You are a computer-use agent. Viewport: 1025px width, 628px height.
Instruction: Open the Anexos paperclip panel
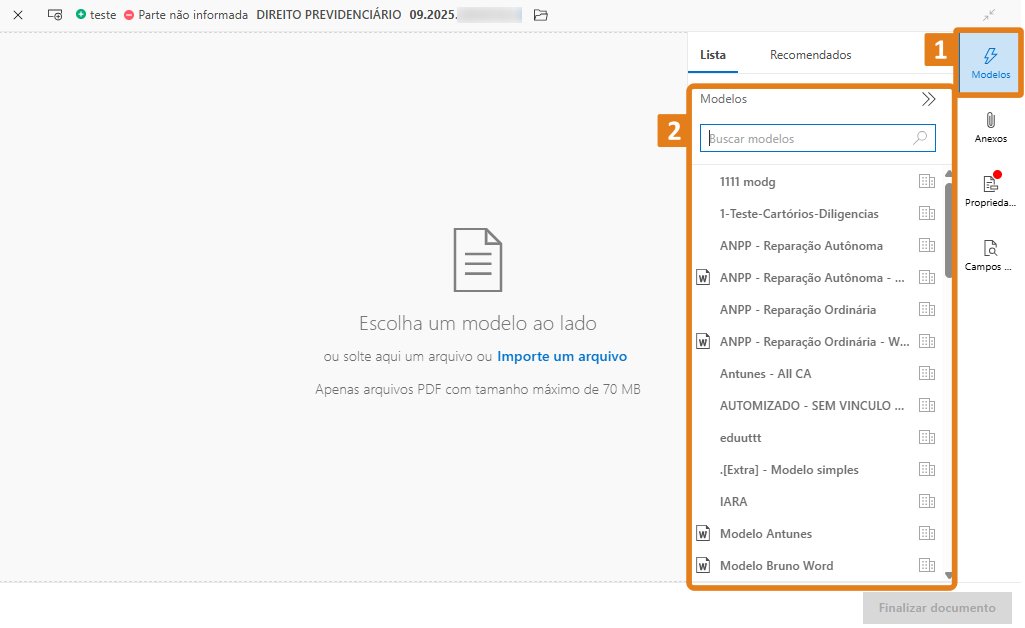tap(989, 125)
